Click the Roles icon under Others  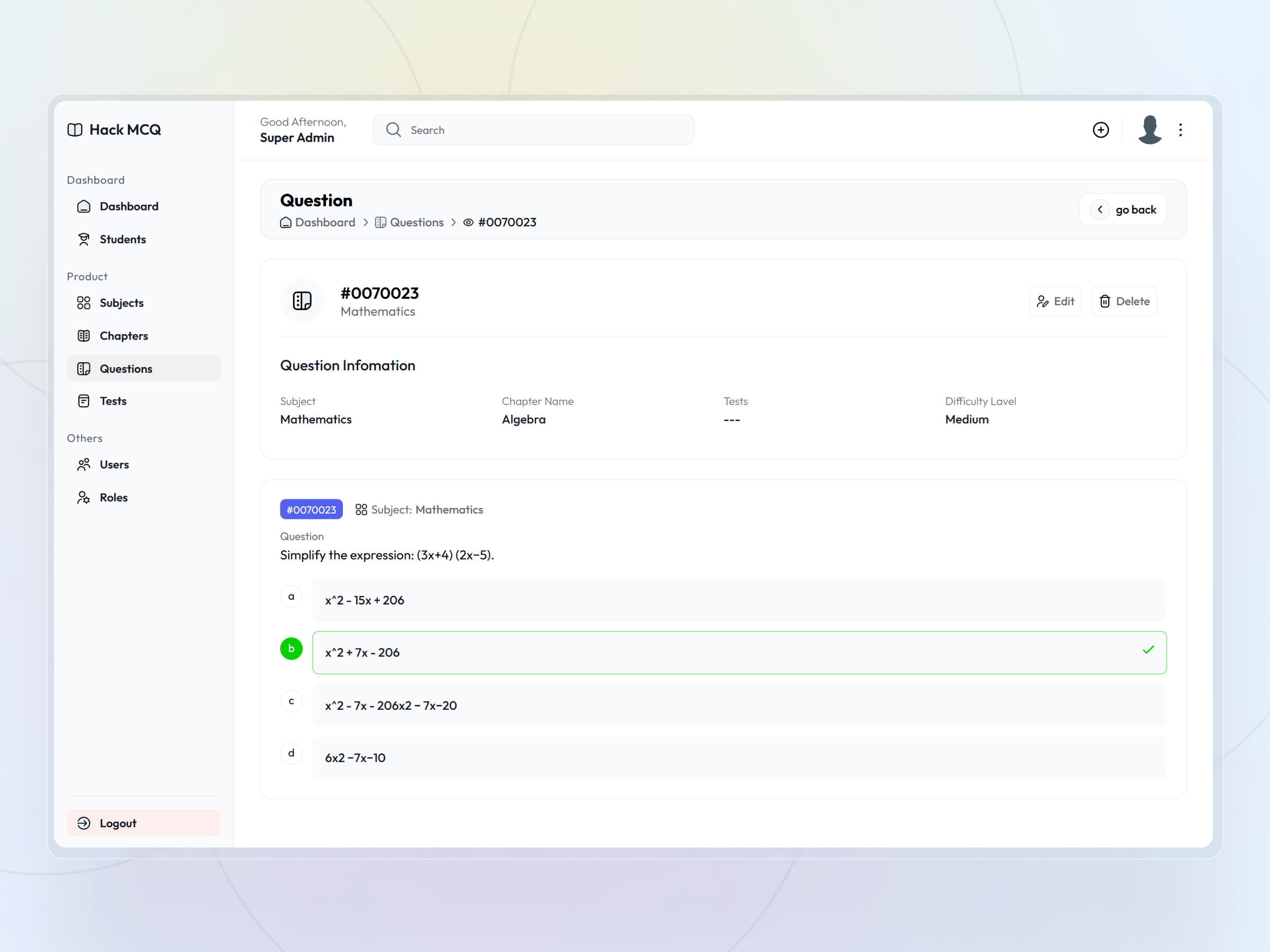[84, 497]
